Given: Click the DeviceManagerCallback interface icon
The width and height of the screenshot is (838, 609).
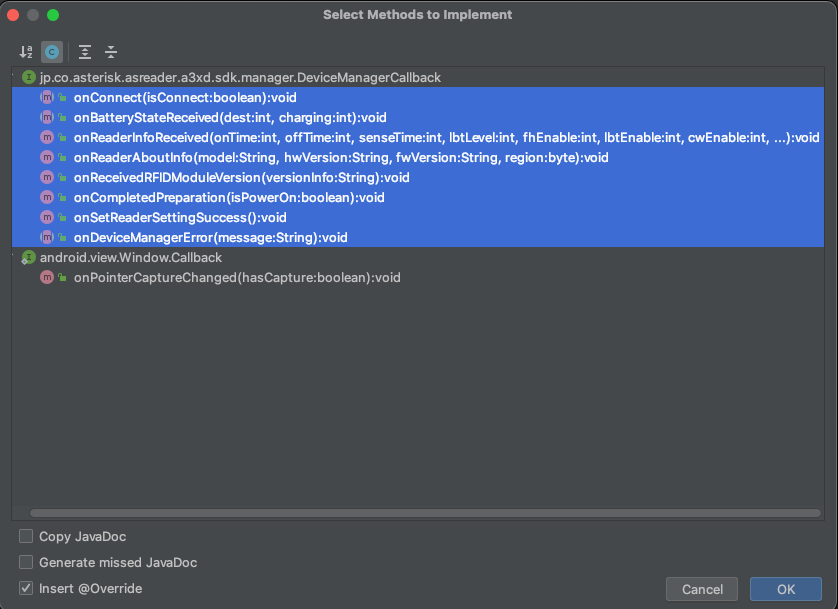Looking at the screenshot, I should point(29,77).
